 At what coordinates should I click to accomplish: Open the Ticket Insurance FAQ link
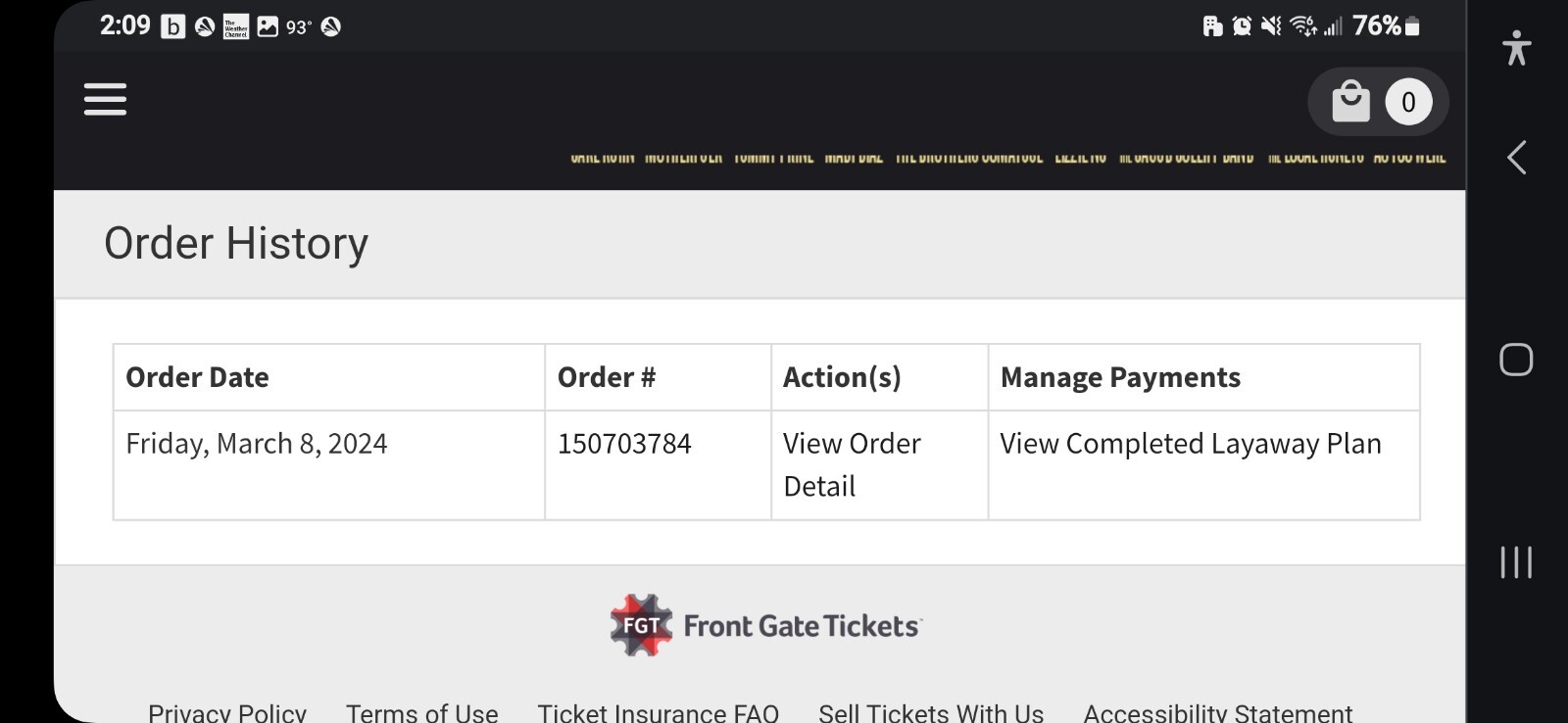click(x=658, y=712)
